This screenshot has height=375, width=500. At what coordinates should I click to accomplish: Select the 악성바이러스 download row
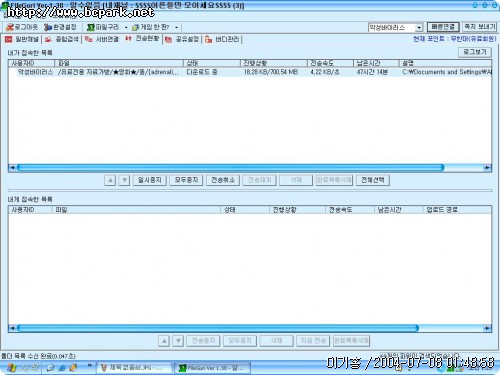pyautogui.click(x=250, y=72)
